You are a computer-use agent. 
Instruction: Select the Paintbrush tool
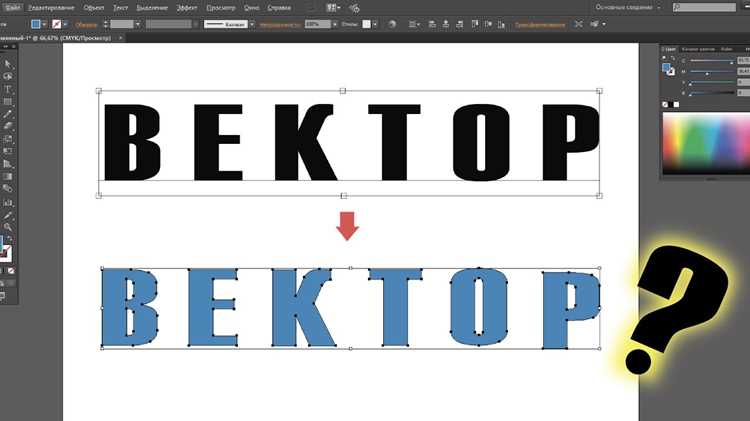tap(8, 114)
